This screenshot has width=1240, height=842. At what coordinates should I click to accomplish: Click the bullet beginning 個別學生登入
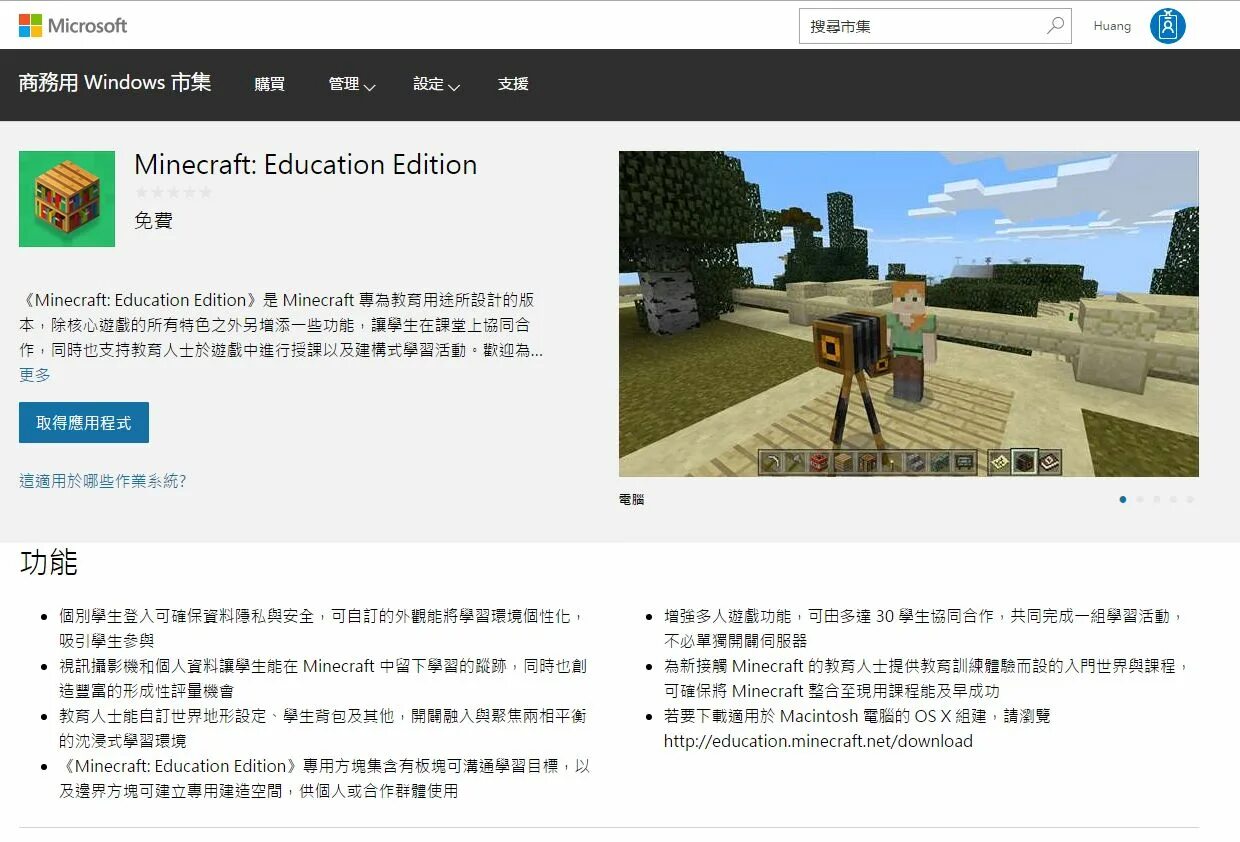321,628
